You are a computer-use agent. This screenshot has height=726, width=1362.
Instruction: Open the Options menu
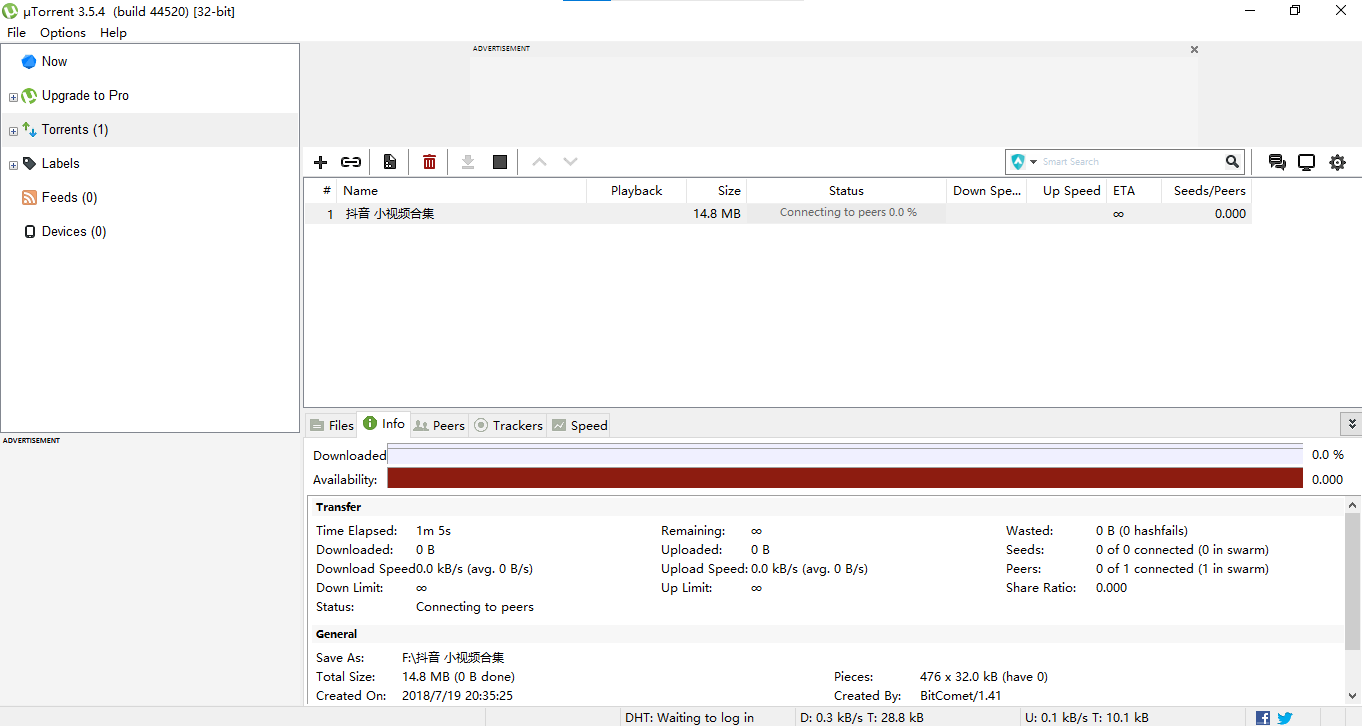[63, 32]
